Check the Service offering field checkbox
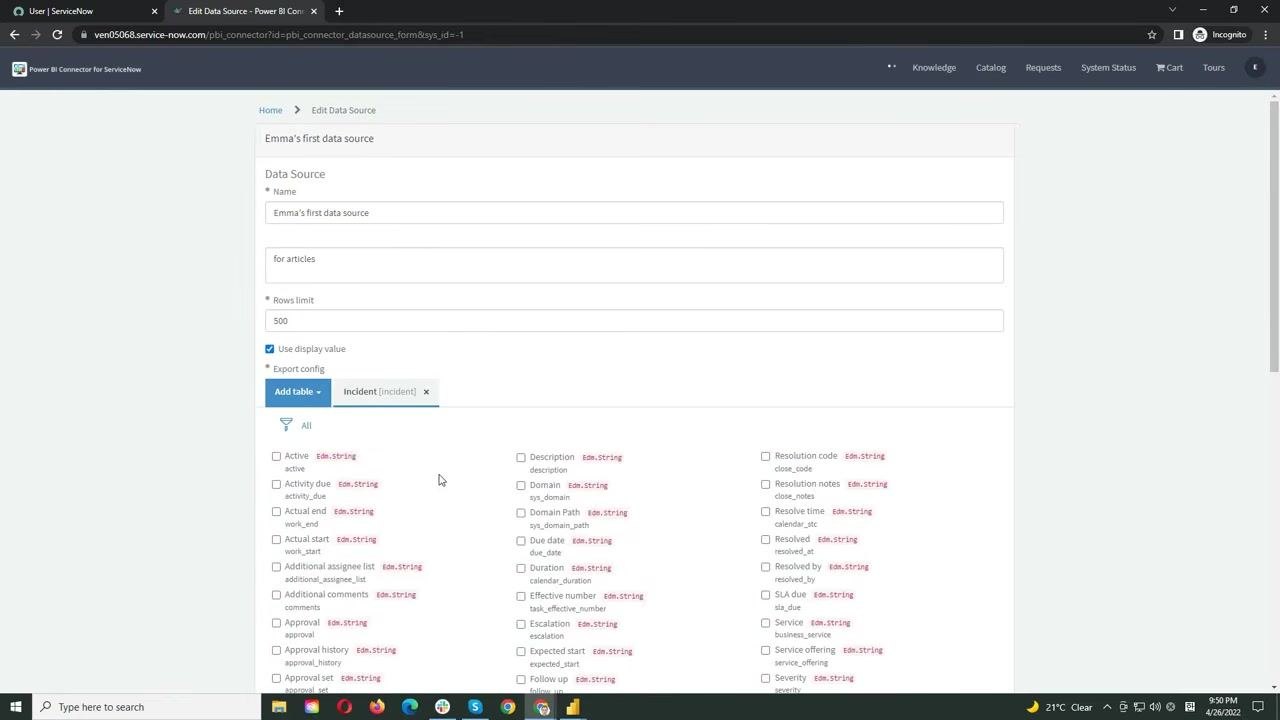1280x720 pixels. pos(766,650)
